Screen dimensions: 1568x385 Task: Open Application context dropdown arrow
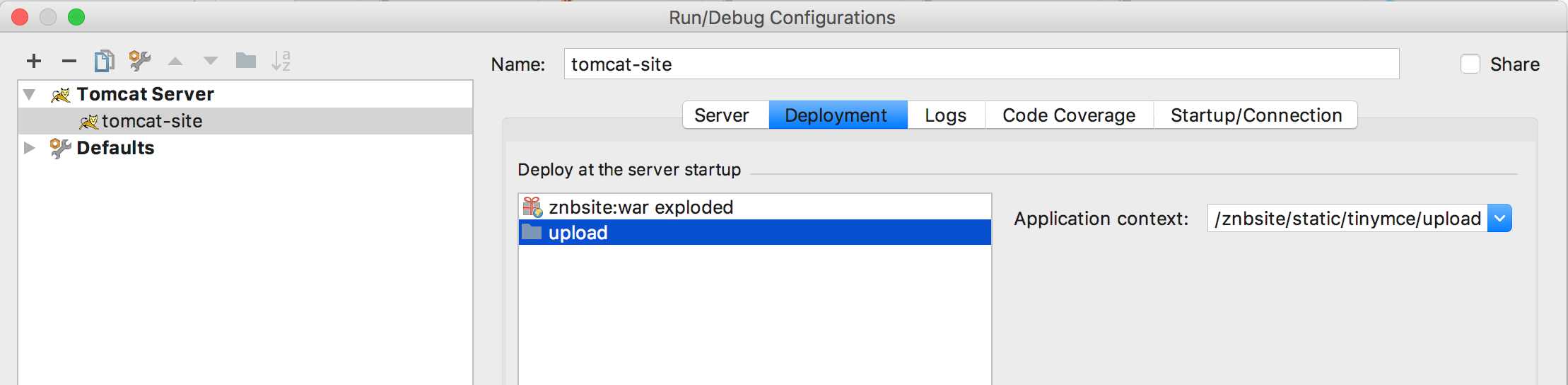[x=1499, y=219]
